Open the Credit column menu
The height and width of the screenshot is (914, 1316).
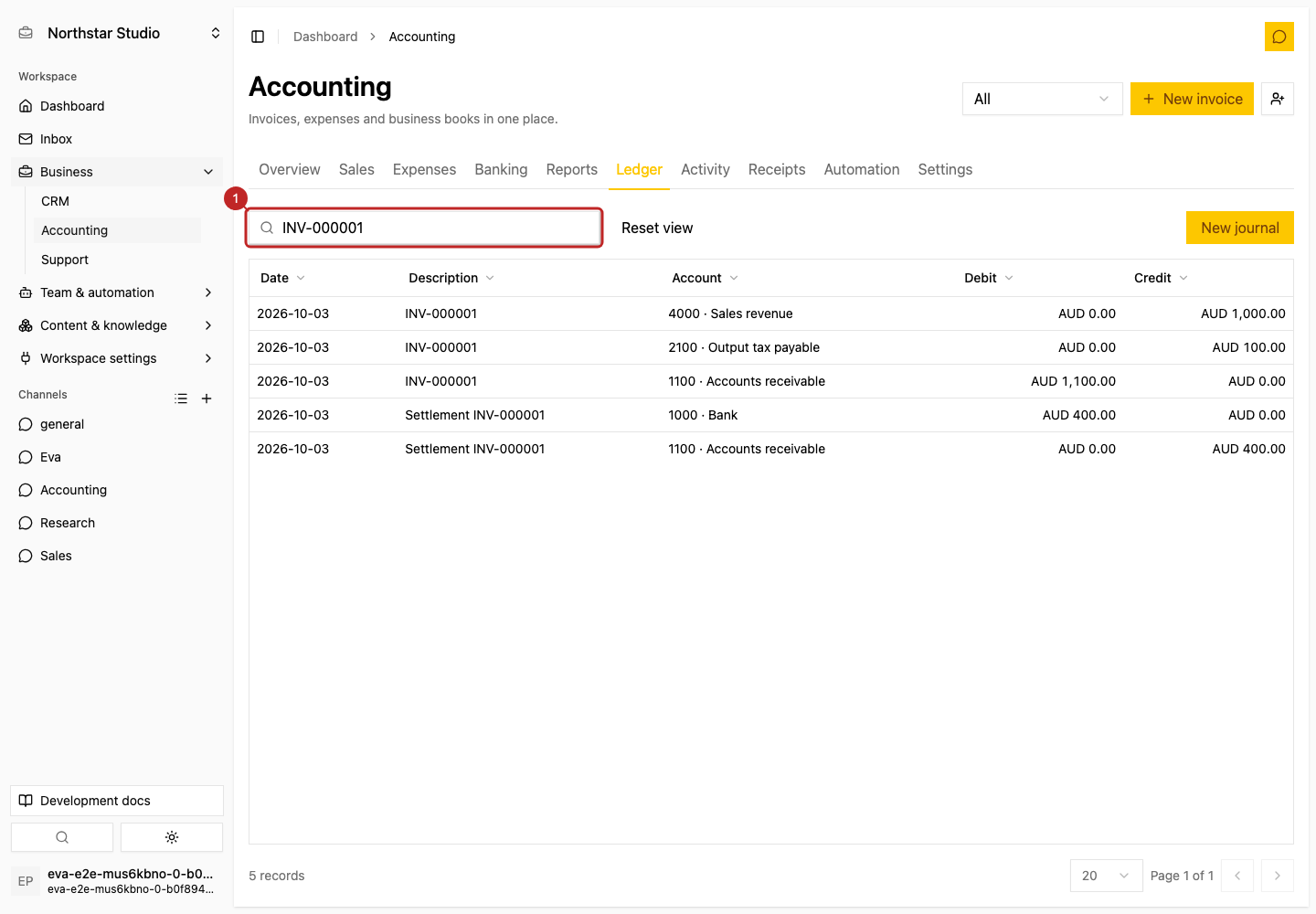tap(1161, 278)
